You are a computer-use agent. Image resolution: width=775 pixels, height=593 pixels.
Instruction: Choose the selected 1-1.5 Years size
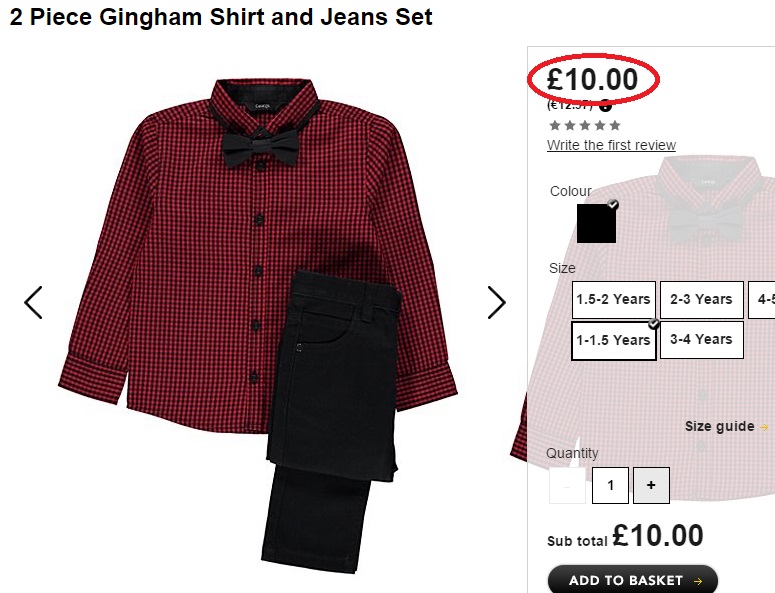[x=613, y=340]
